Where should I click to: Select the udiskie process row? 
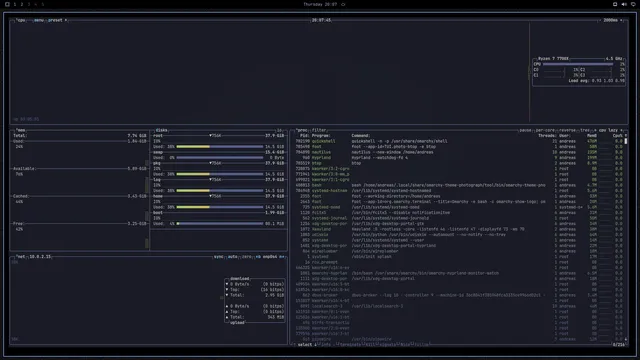click(459, 235)
